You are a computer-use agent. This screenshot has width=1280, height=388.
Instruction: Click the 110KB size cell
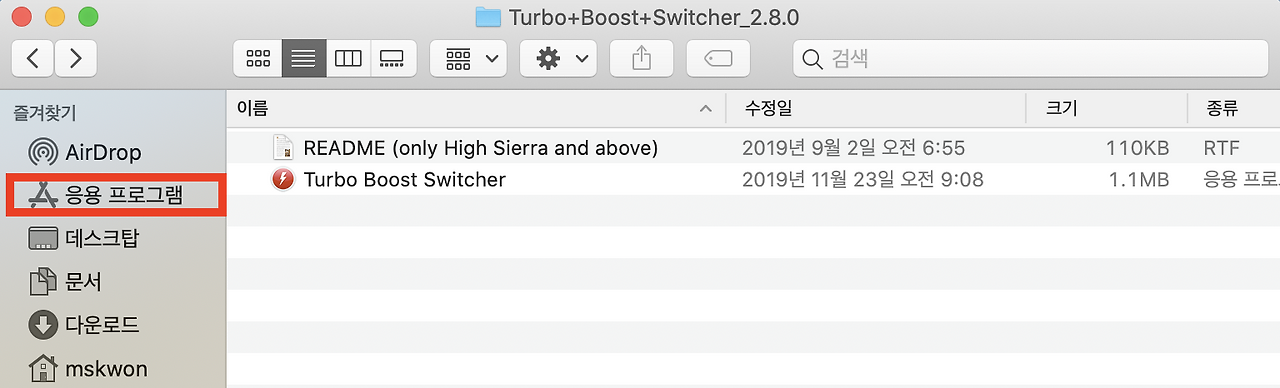point(1137,148)
